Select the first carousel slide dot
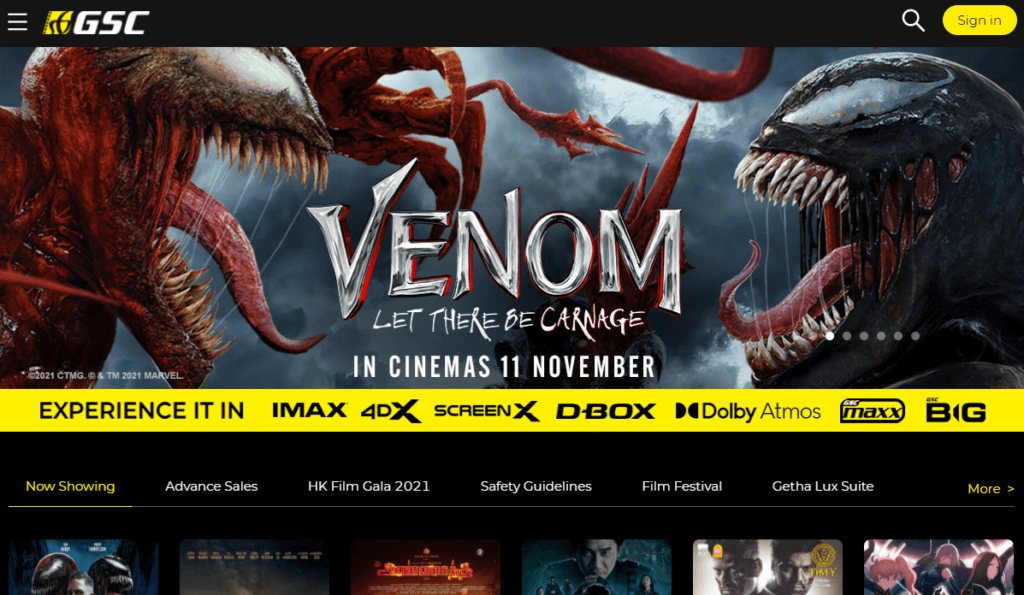 (x=829, y=336)
